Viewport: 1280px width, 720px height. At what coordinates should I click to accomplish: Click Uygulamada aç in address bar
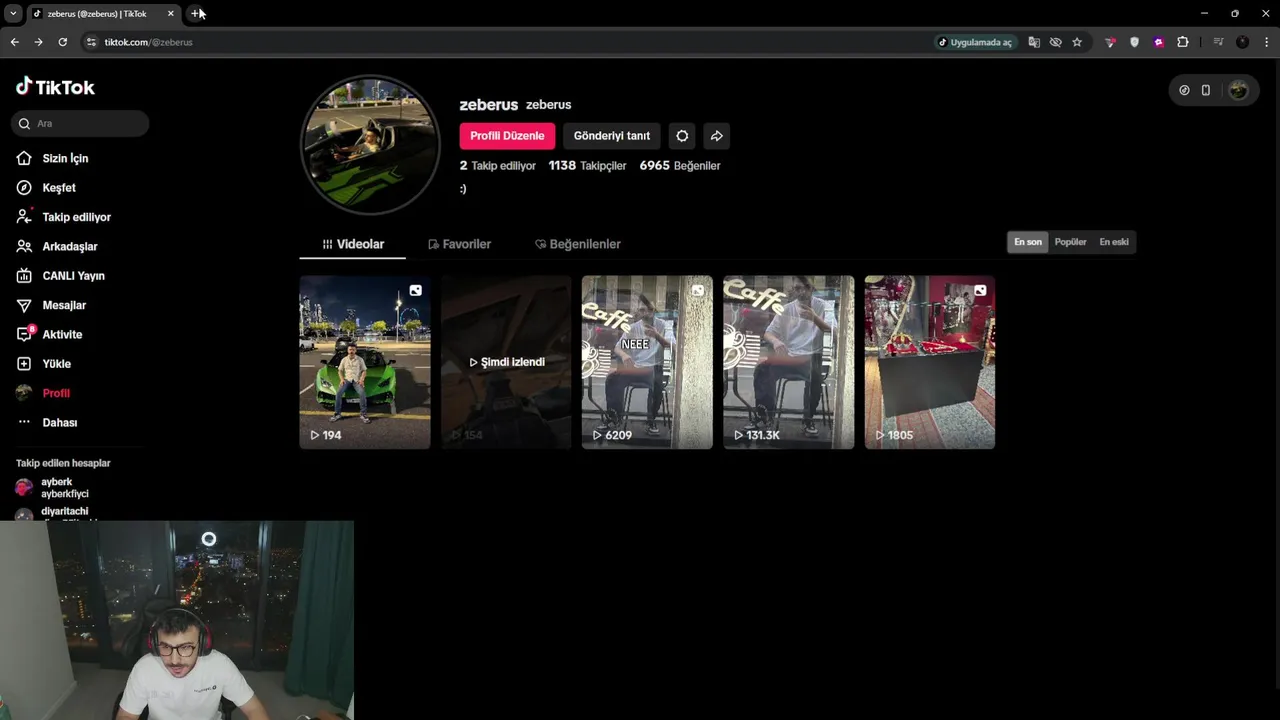coord(975,42)
